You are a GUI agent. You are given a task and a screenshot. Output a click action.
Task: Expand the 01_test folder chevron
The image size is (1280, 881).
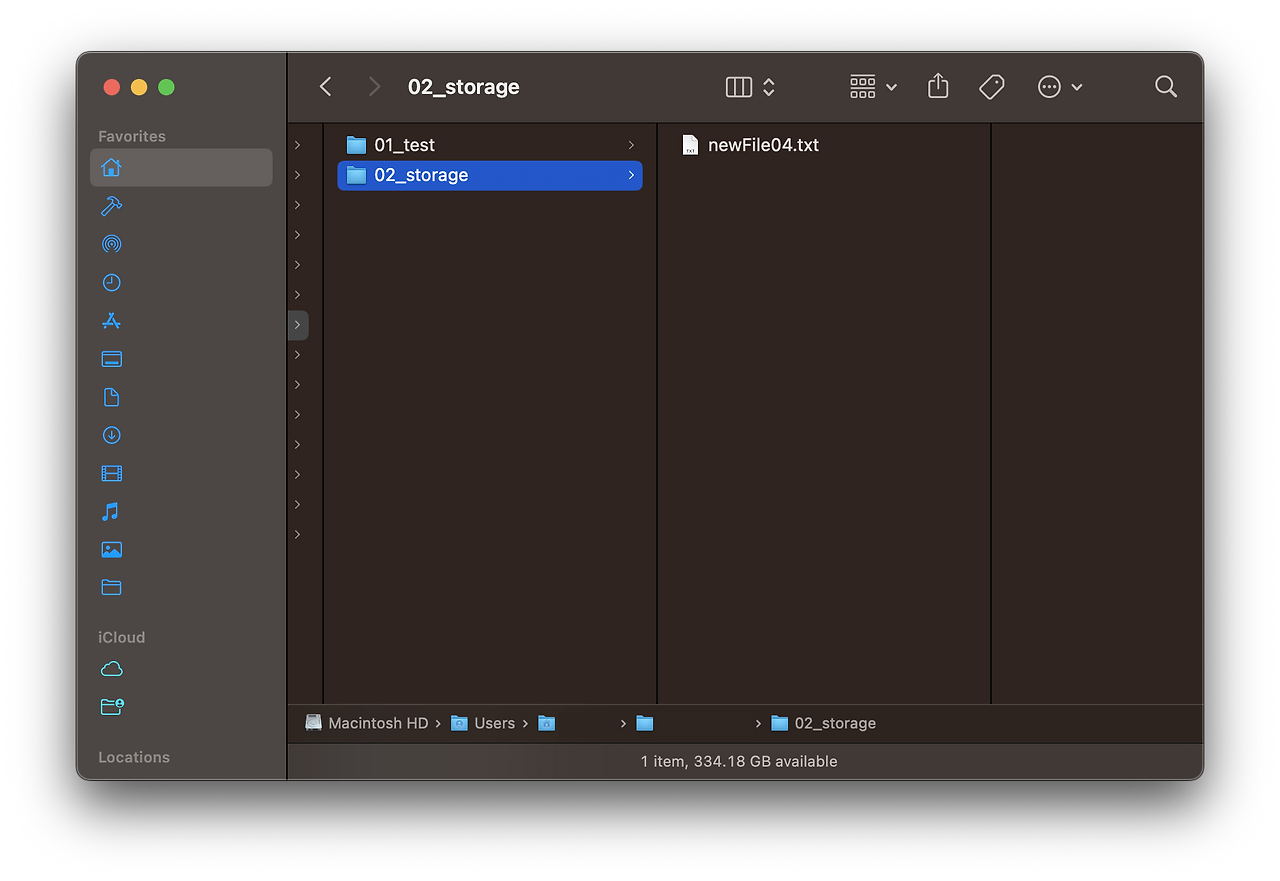tap(630, 144)
